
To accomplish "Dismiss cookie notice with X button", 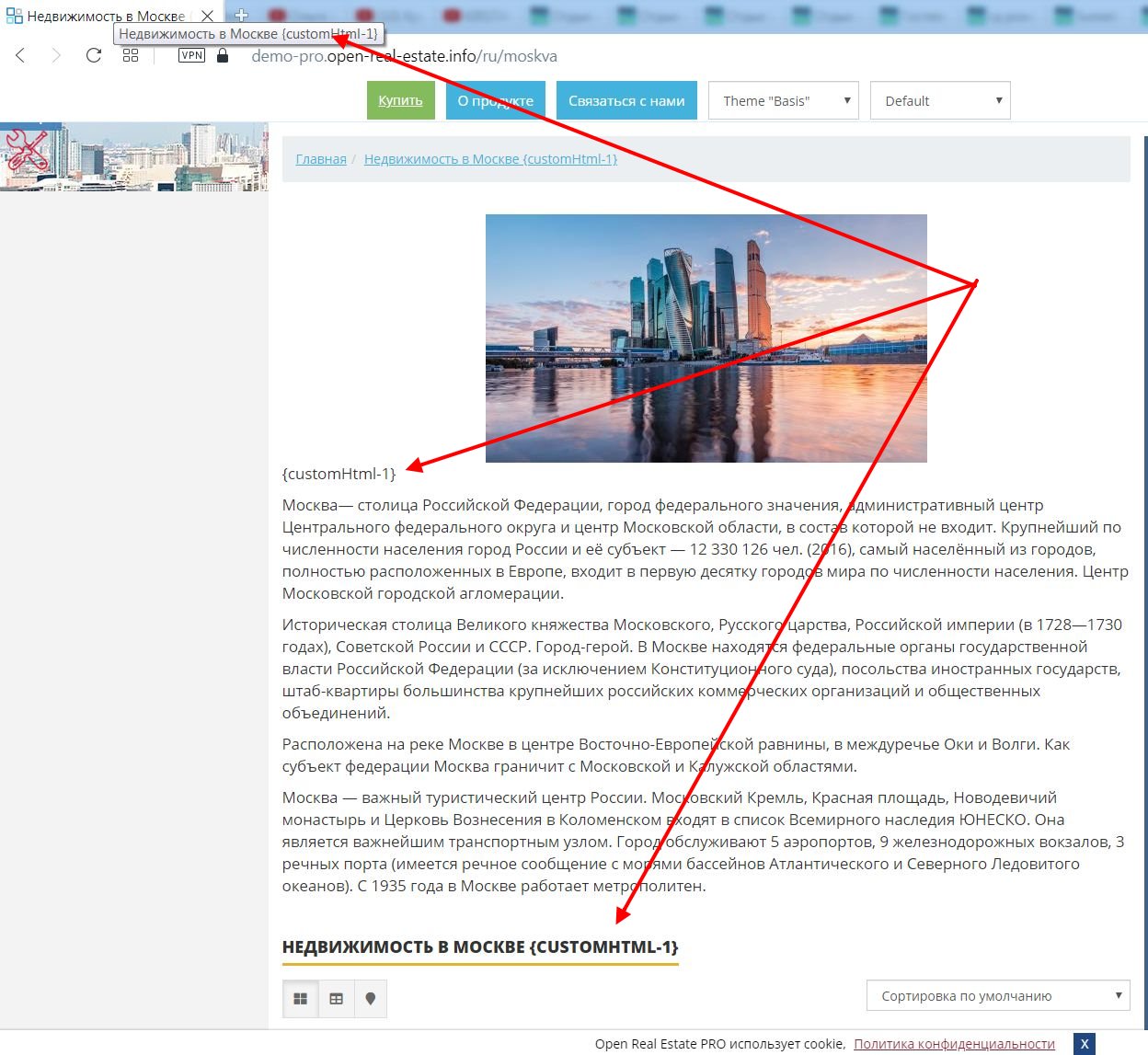I will pos(1085,1044).
